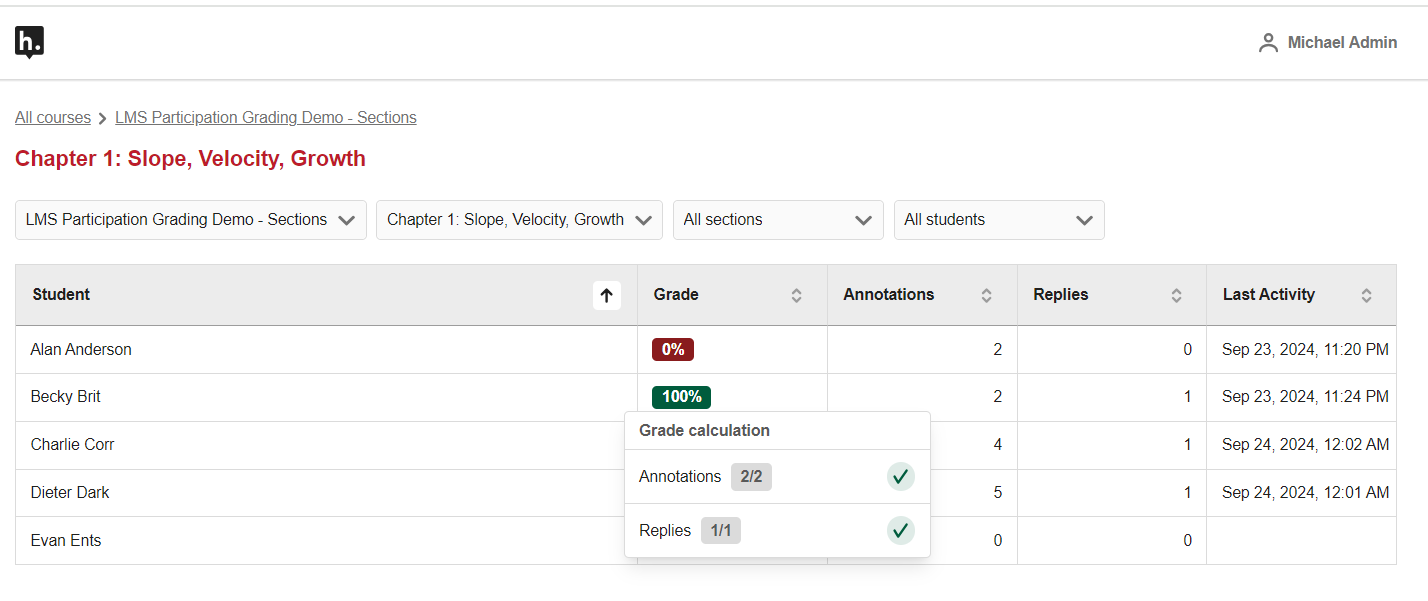Click the Last Activity sort icon

point(1367,295)
